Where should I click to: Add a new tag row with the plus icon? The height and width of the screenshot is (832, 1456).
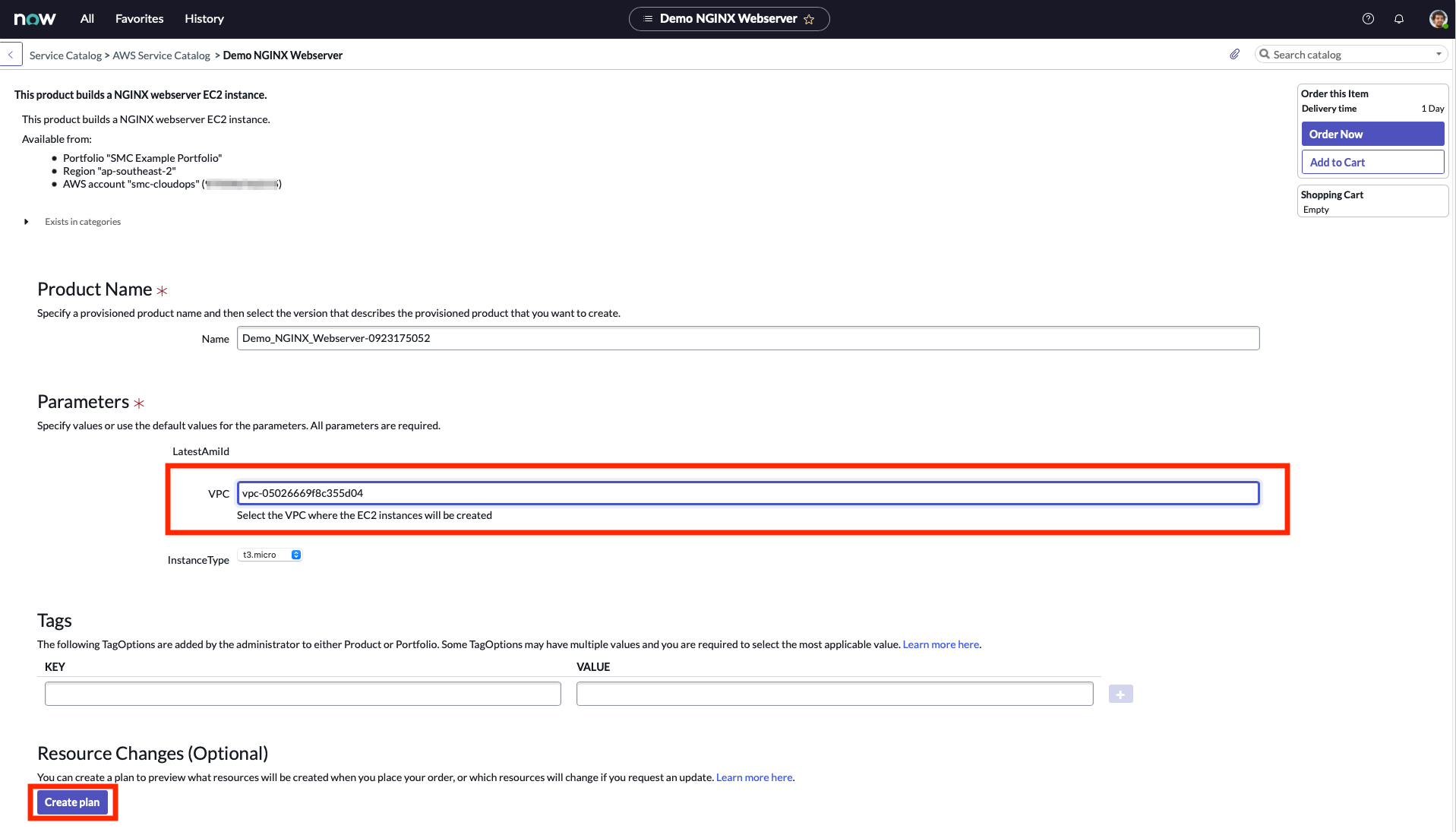(1120, 693)
